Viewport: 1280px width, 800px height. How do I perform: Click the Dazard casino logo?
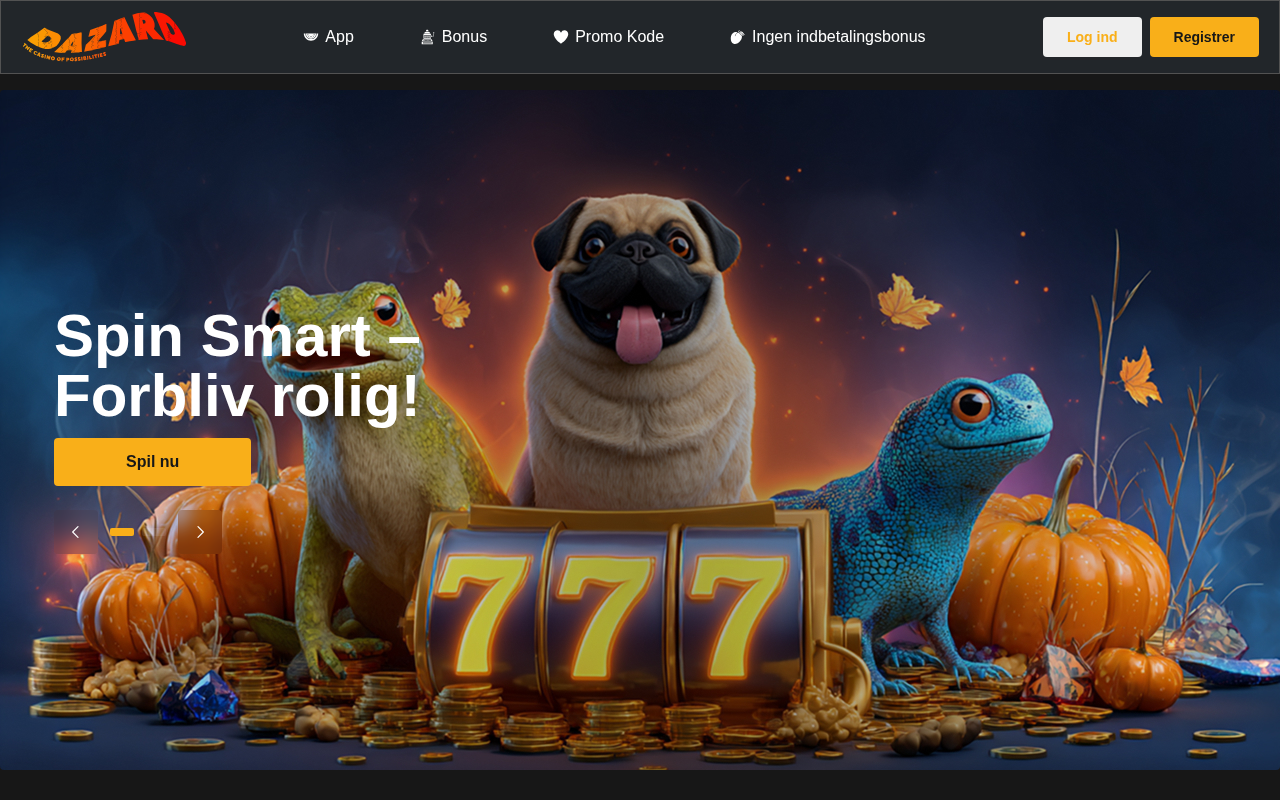[104, 37]
